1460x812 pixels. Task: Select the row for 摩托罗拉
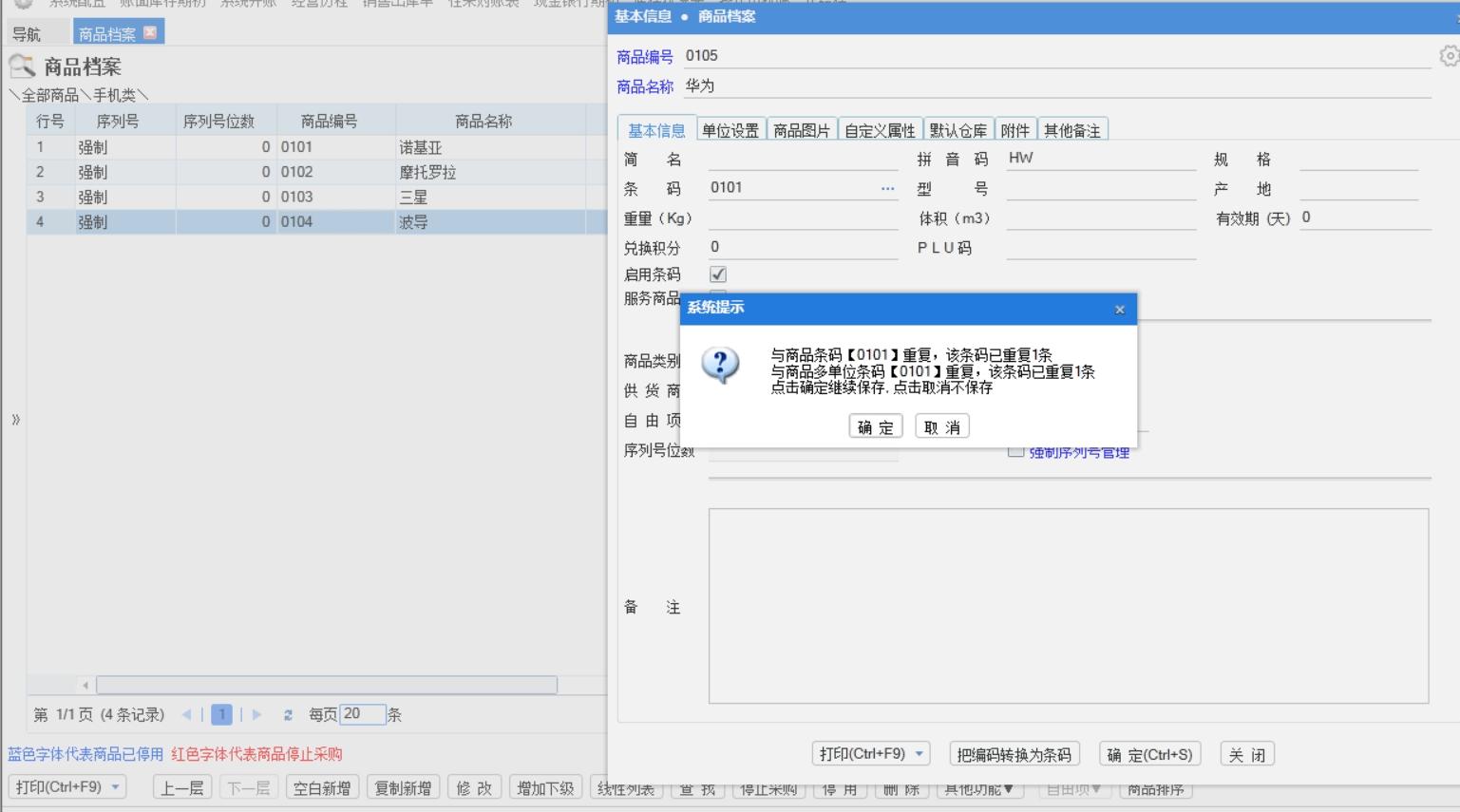click(x=316, y=172)
